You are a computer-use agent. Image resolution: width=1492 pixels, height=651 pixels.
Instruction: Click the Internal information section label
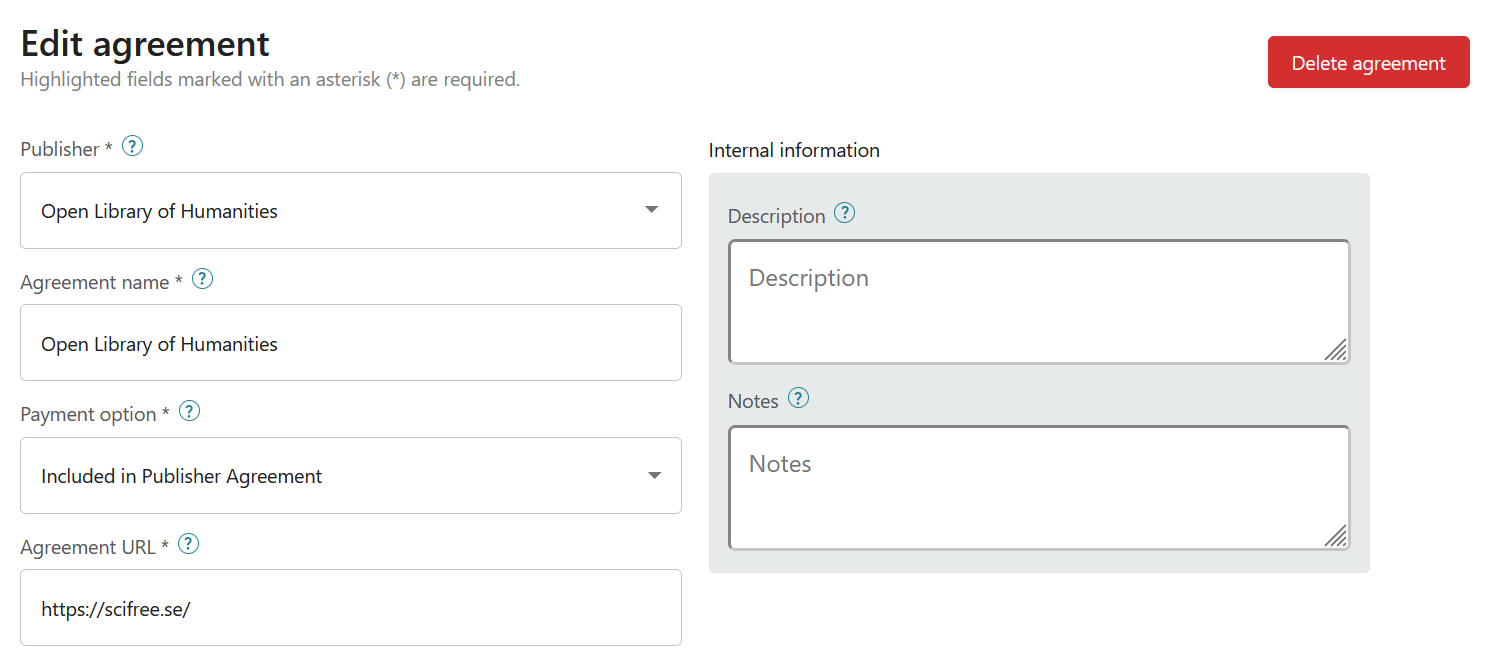click(x=794, y=150)
